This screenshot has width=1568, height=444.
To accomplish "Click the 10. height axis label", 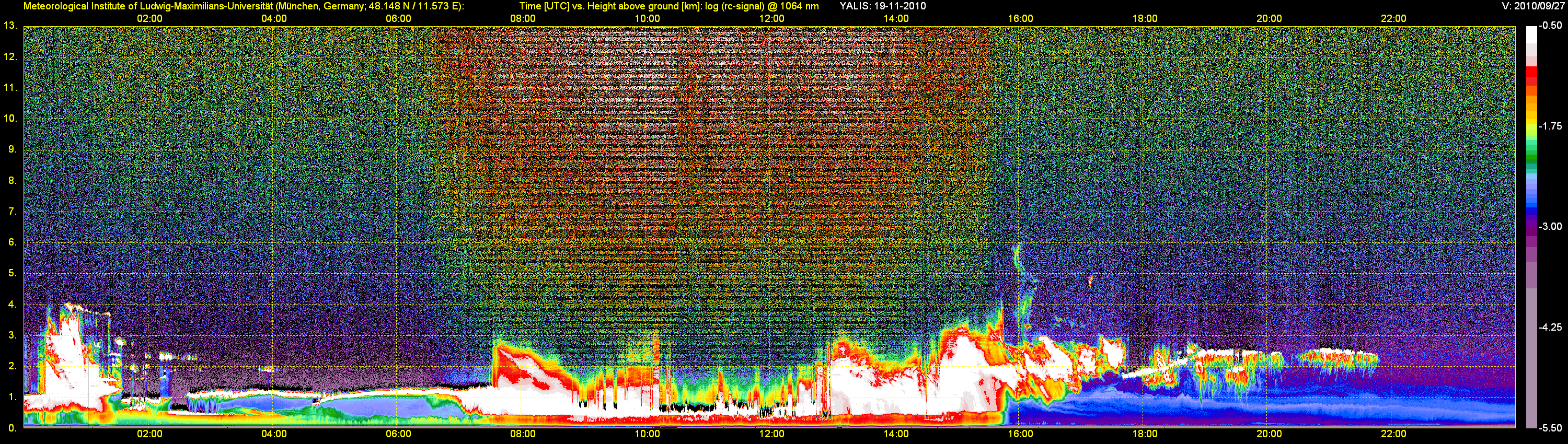I will pos(10,118).
